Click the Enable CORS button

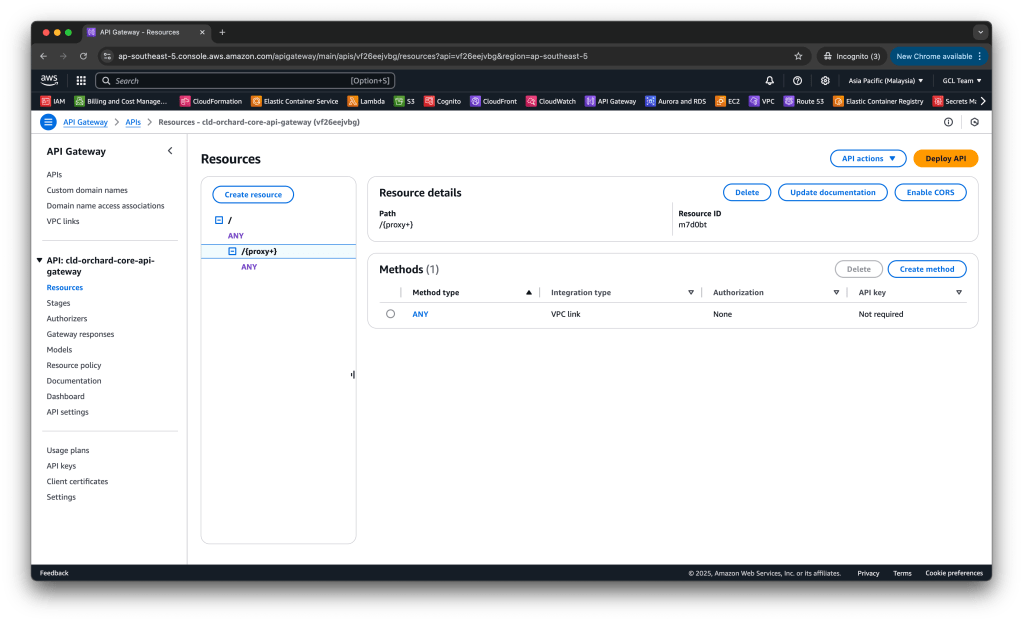tap(930, 192)
